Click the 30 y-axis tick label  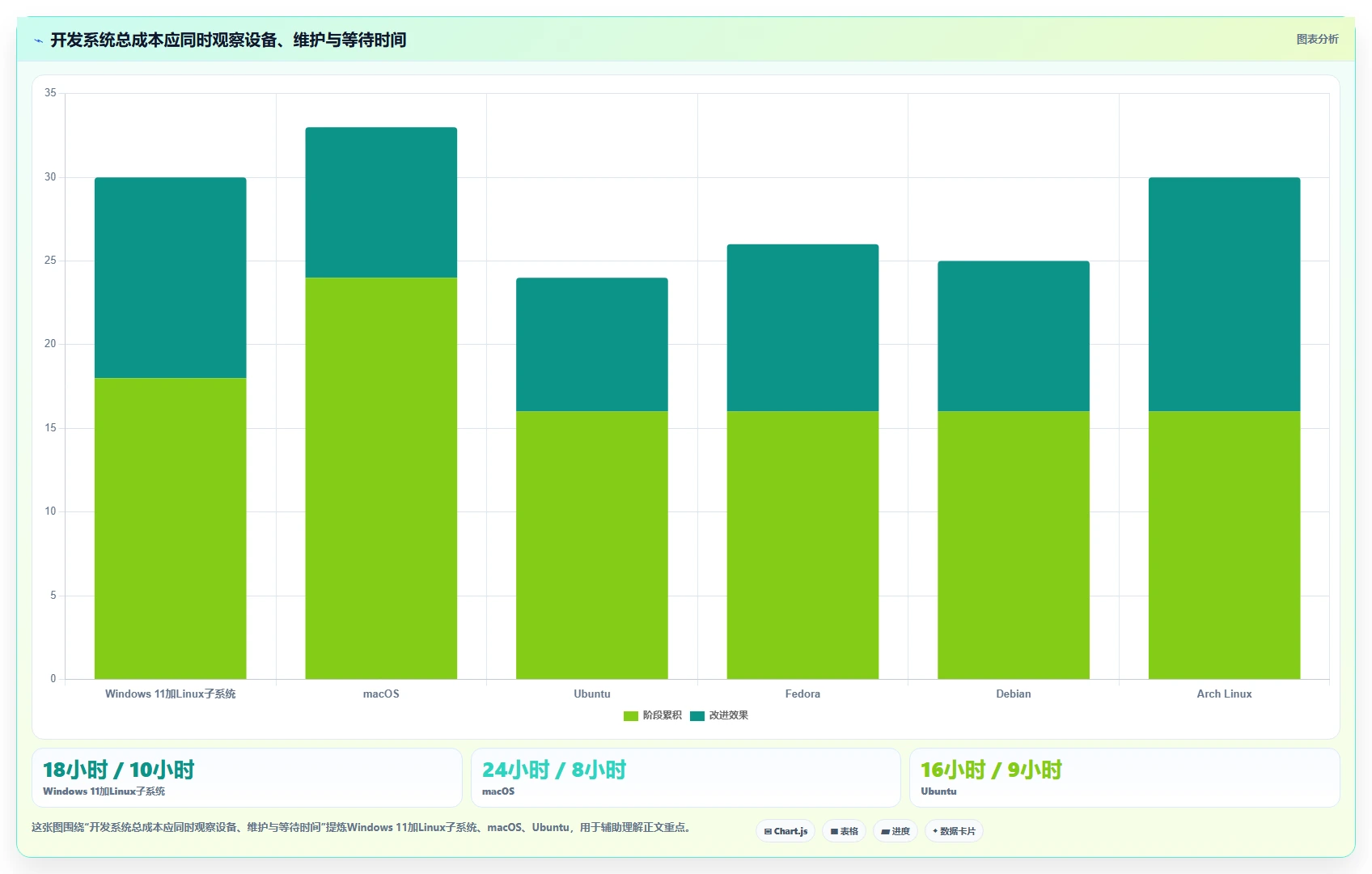pos(50,177)
